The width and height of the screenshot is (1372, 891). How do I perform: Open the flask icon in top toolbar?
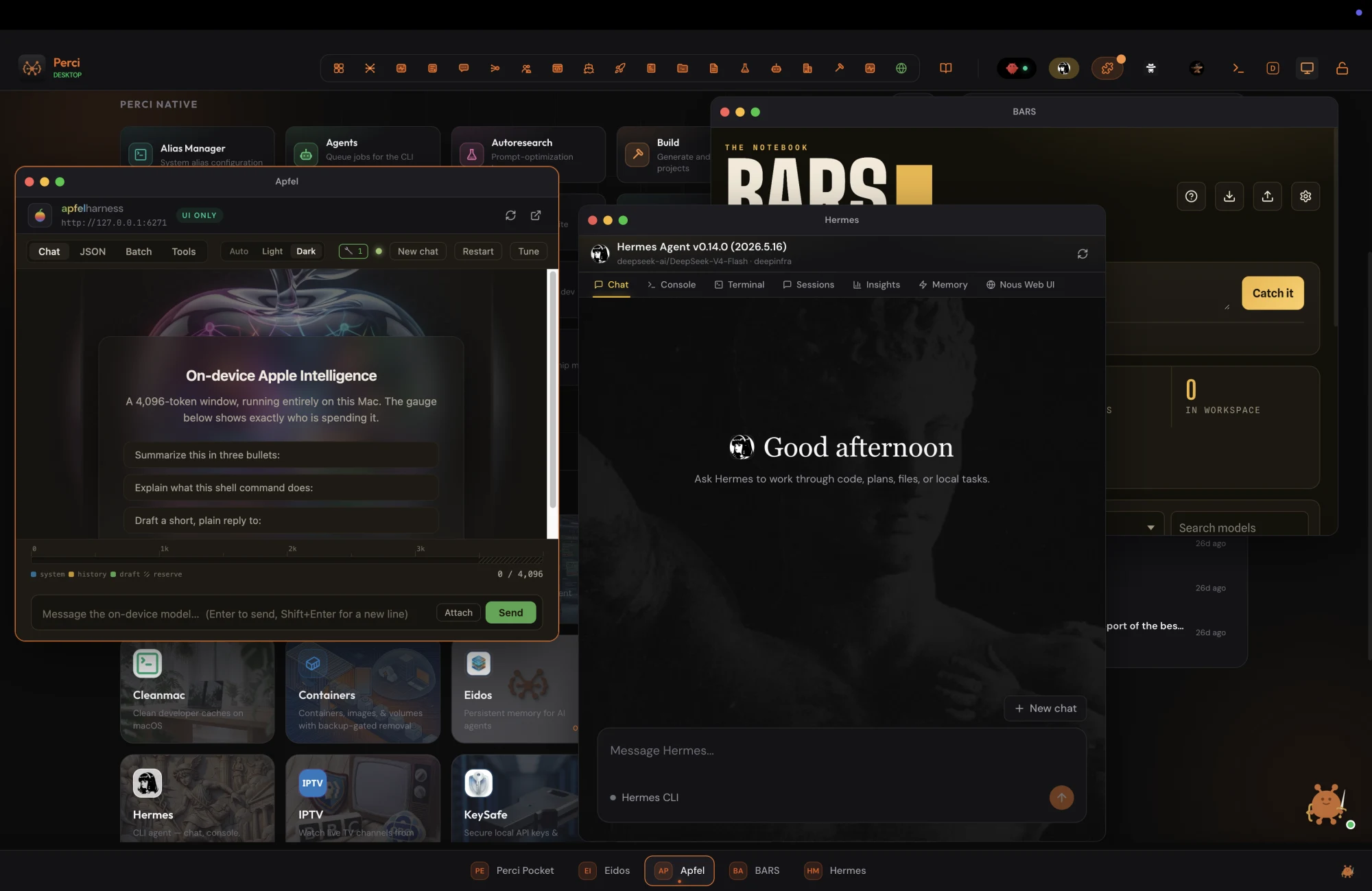click(745, 69)
